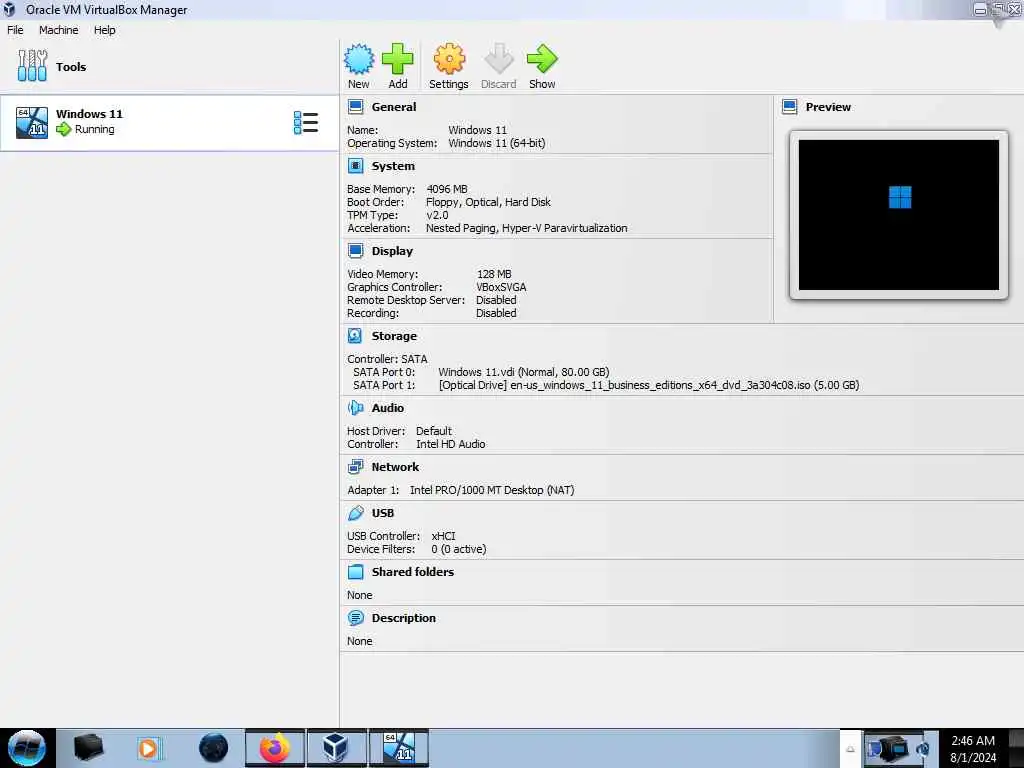The width and height of the screenshot is (1024, 768).
Task: Click the Shared folders section icon
Action: (355, 571)
